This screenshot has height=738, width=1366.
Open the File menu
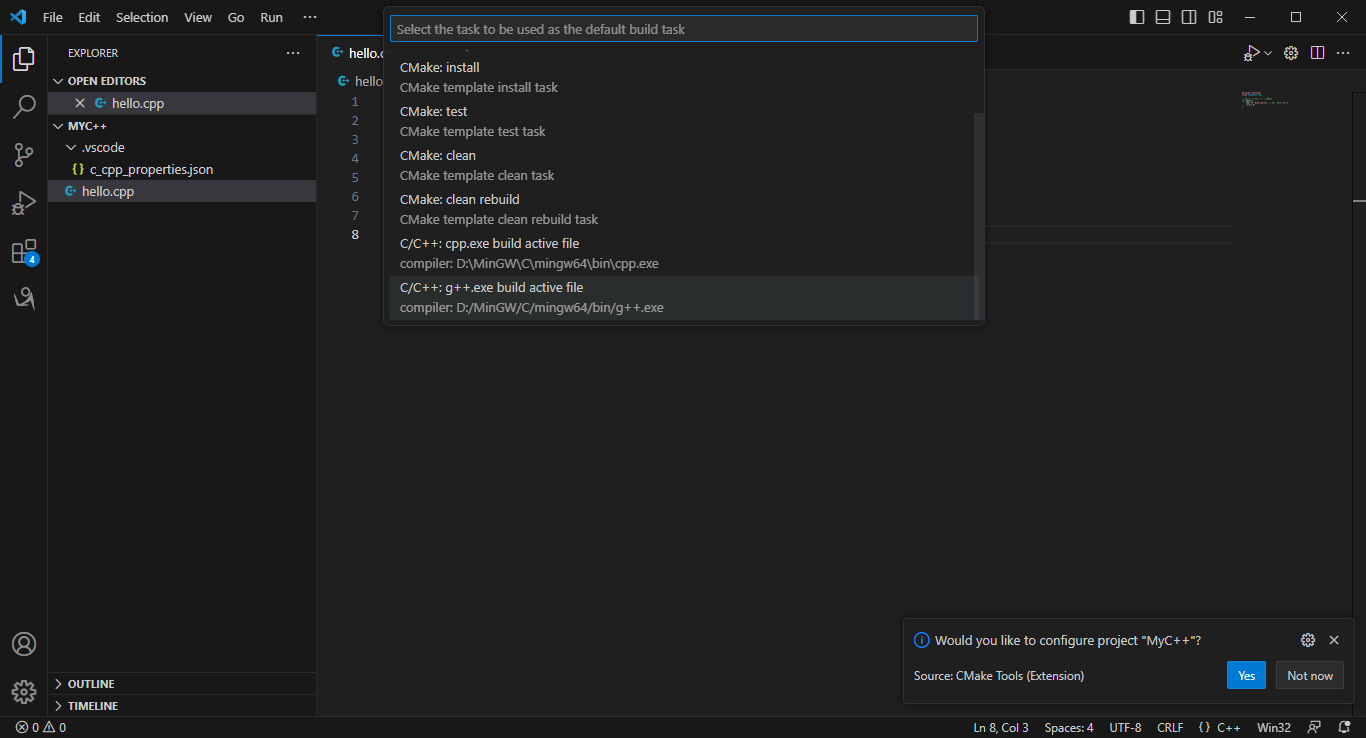click(x=53, y=17)
